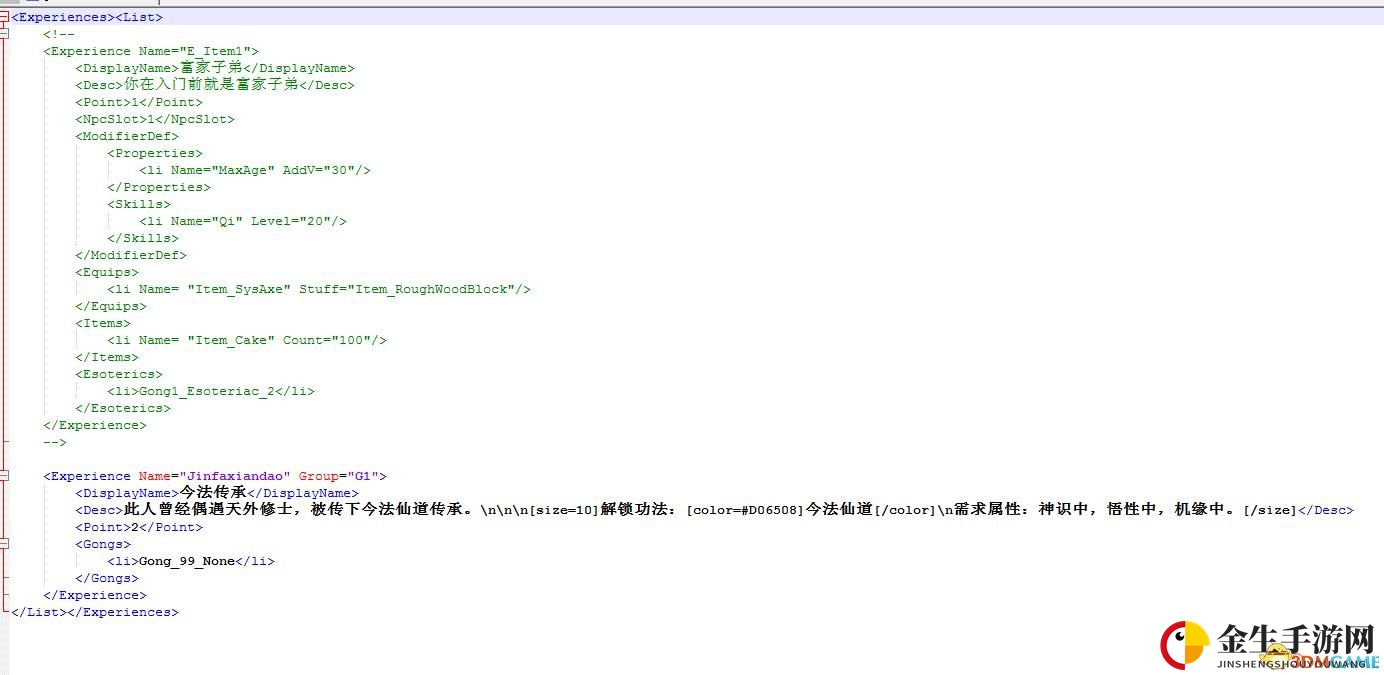Click the [color=#D06508] code in Desc

pos(746,510)
